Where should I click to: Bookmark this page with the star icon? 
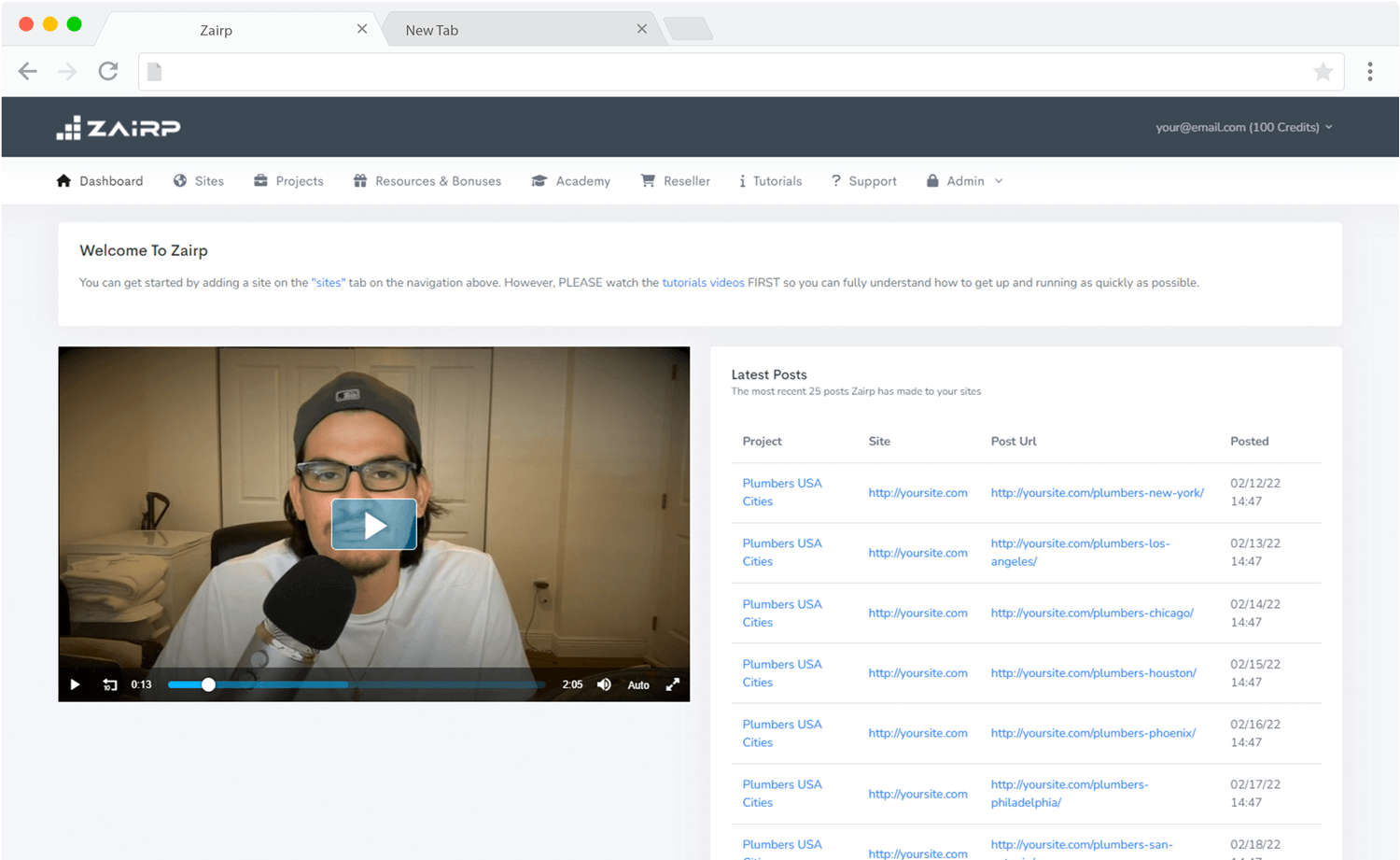pyautogui.click(x=1323, y=72)
